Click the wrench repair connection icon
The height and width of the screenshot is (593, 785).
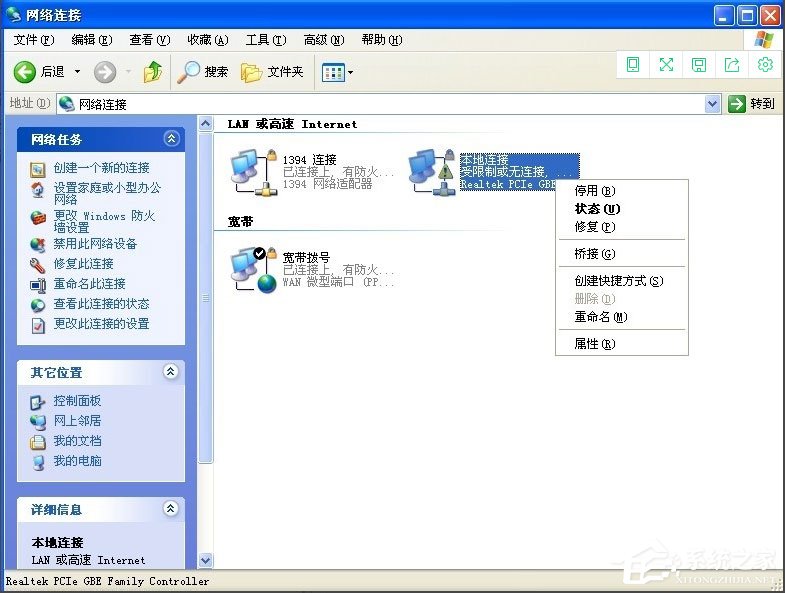click(38, 265)
